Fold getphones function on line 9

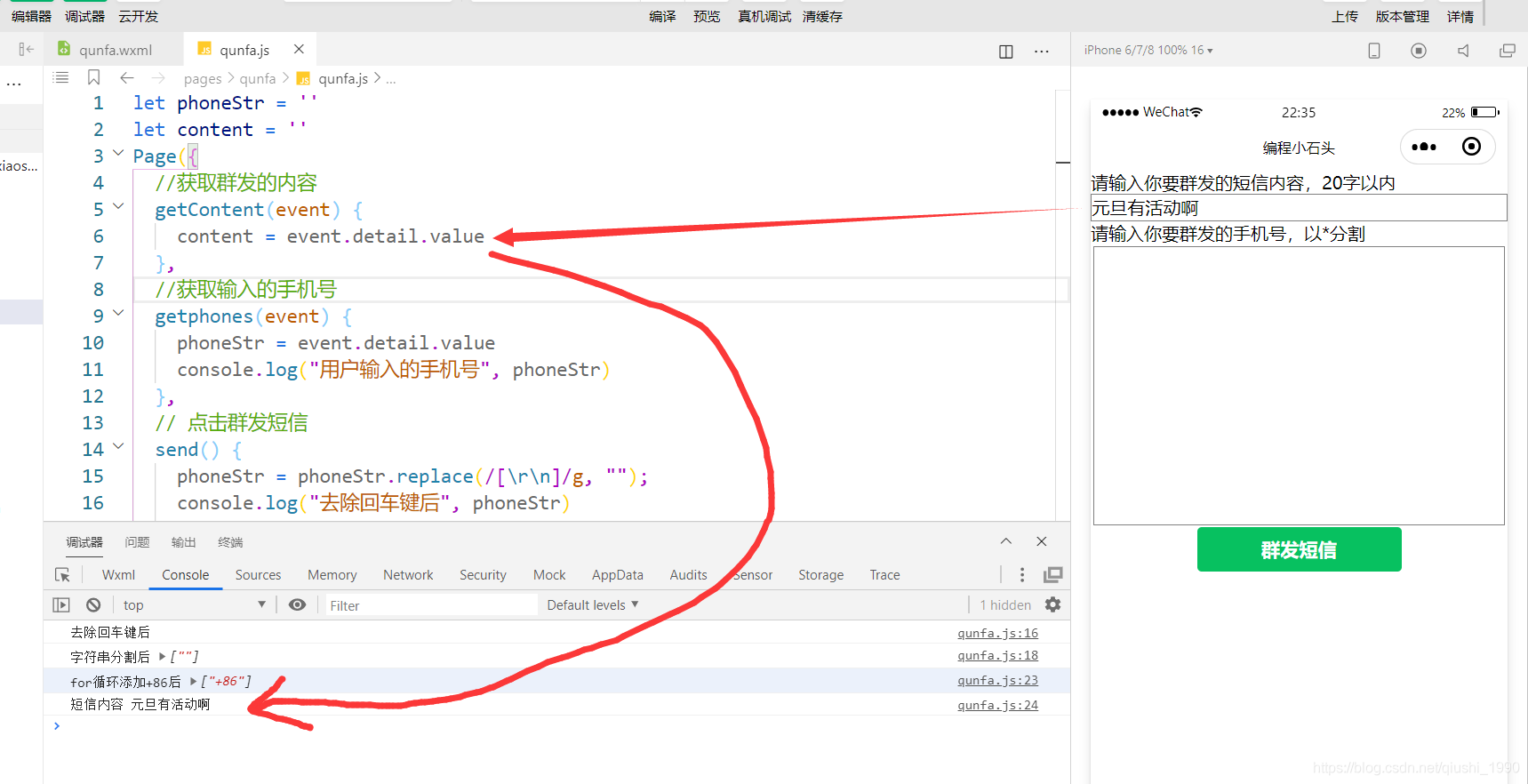click(x=118, y=314)
